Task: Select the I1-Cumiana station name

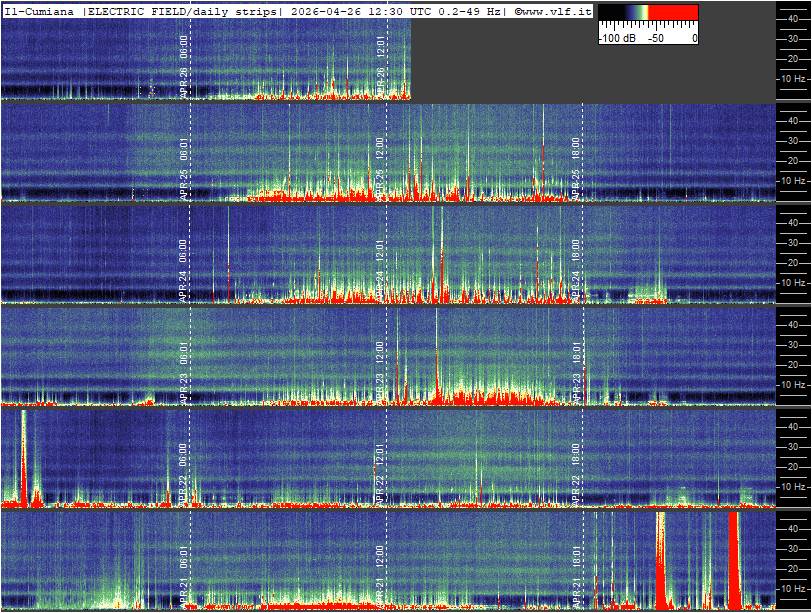Action: pyautogui.click(x=39, y=11)
